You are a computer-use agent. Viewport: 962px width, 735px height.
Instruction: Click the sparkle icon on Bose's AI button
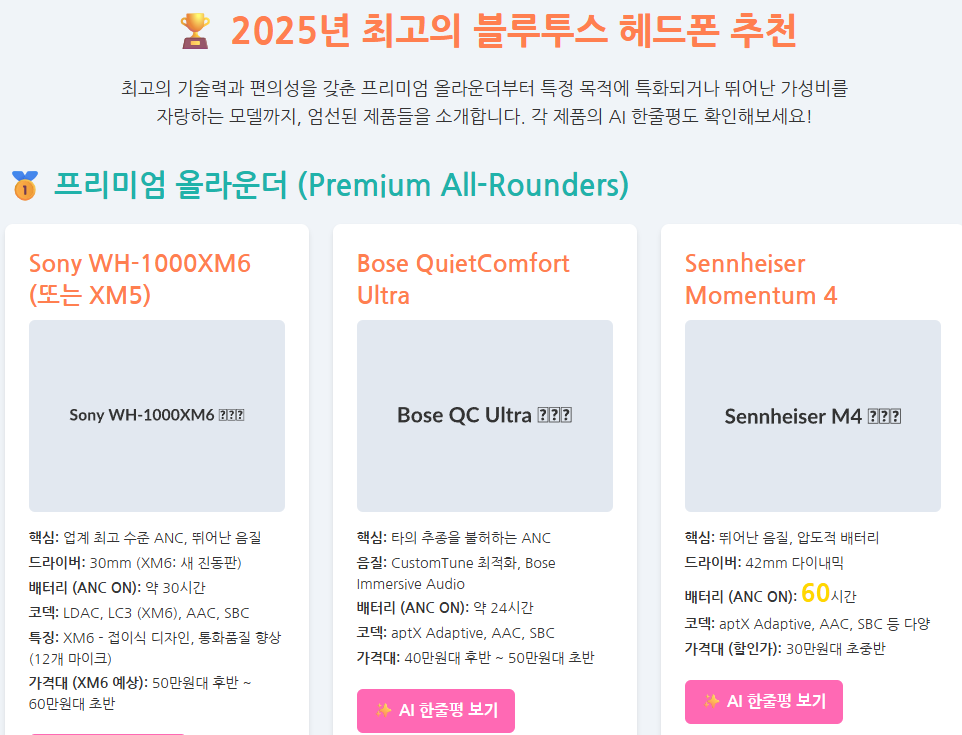[x=384, y=710]
